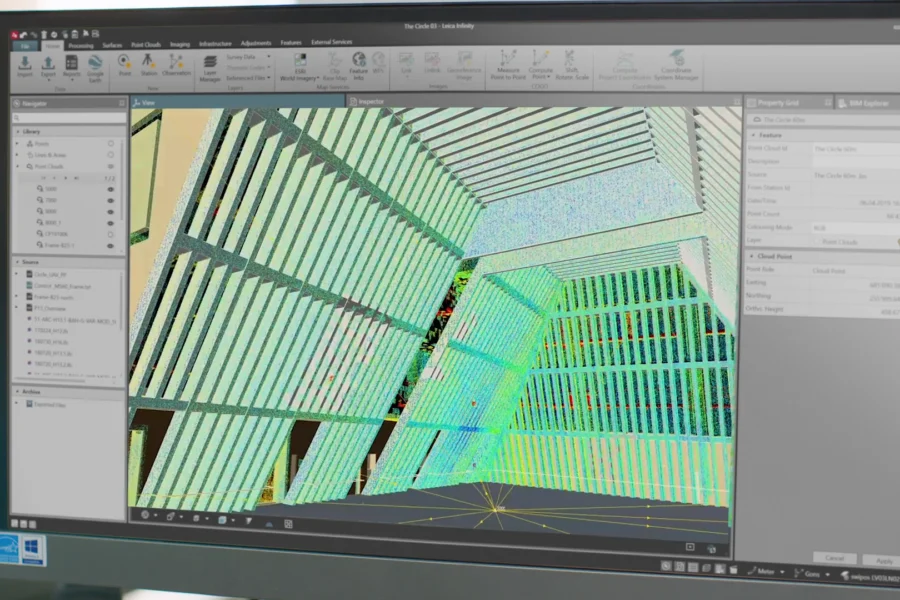Image resolution: width=900 pixels, height=600 pixels.
Task: Click the Unlink images tool
Action: [x=432, y=63]
